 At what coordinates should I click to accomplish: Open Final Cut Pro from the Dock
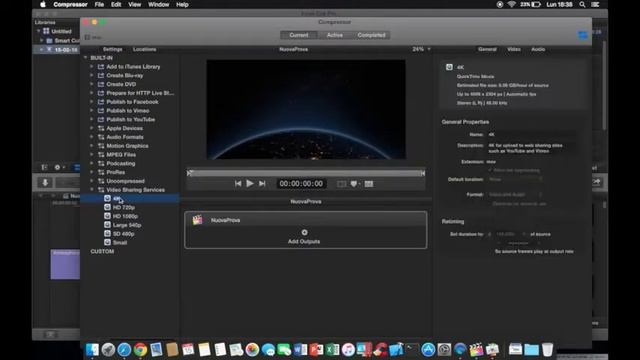tap(476, 350)
